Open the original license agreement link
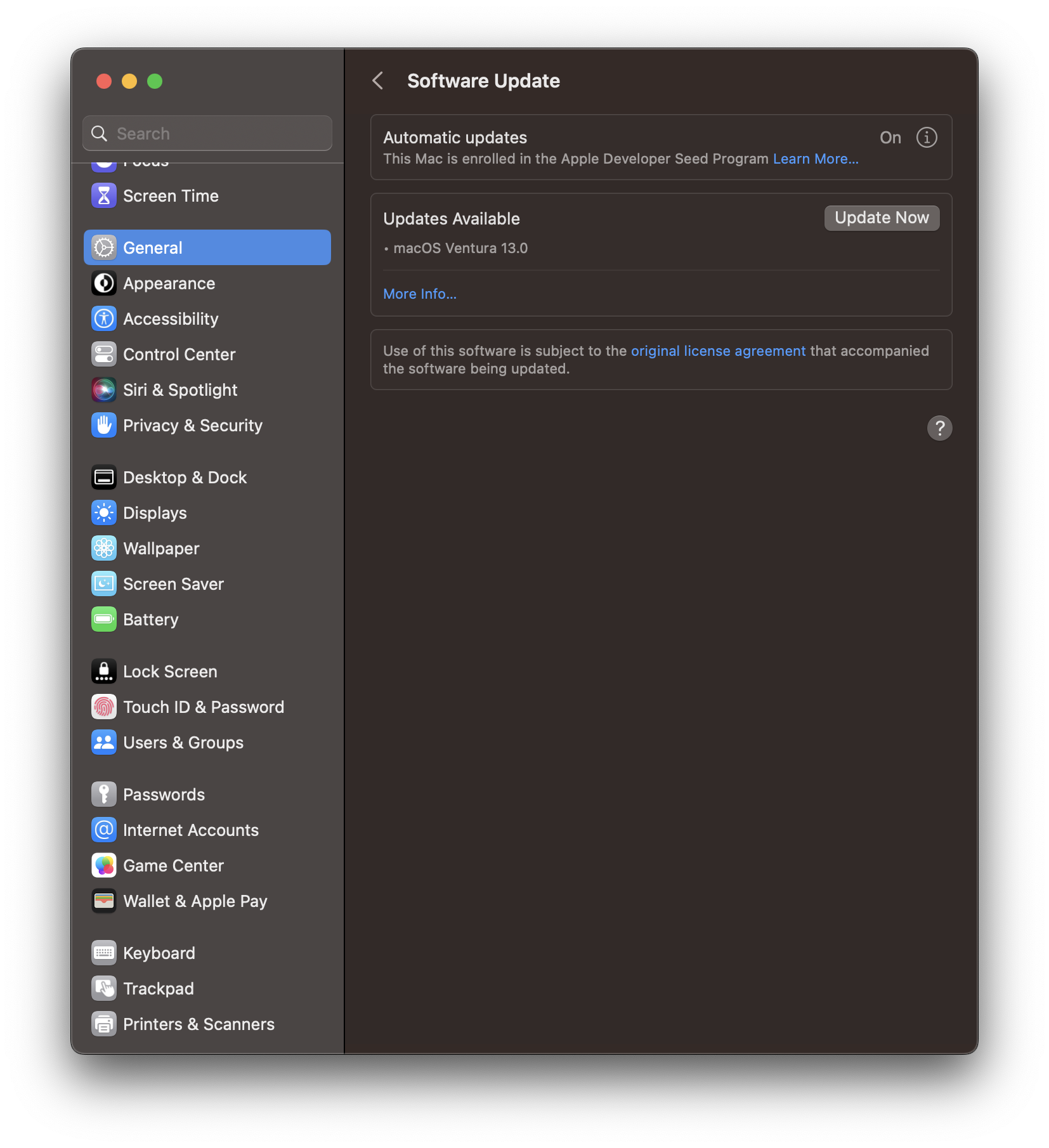This screenshot has width=1049, height=1148. point(718,351)
